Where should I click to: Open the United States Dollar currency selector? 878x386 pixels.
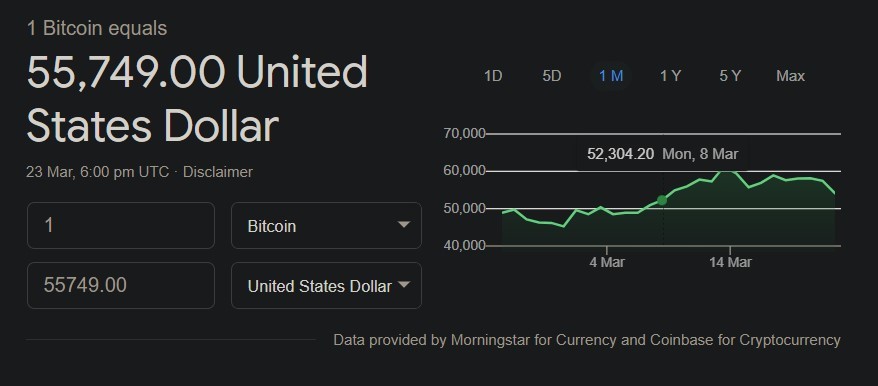point(326,285)
